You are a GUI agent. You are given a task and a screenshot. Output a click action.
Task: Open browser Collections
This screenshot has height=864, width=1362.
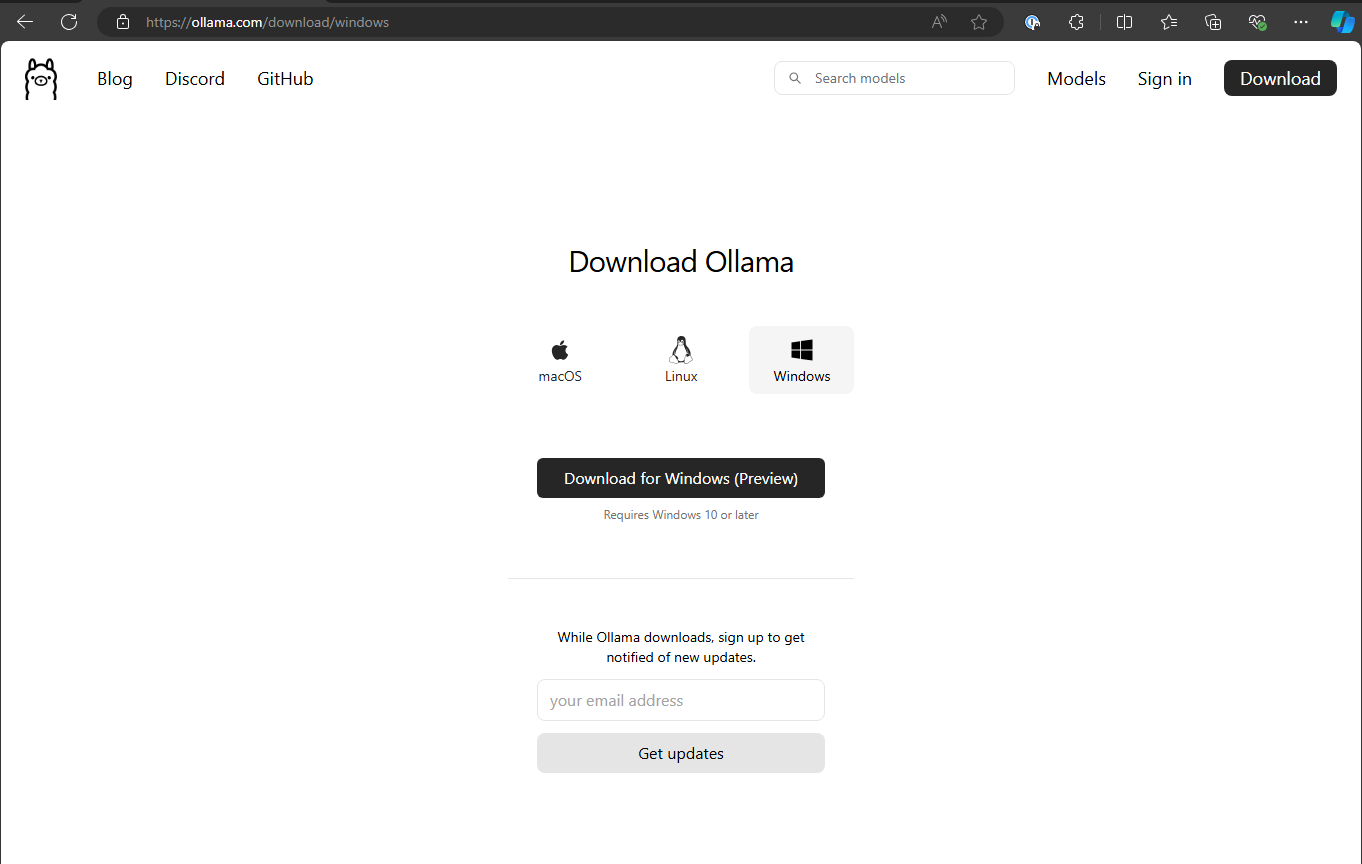pos(1213,22)
